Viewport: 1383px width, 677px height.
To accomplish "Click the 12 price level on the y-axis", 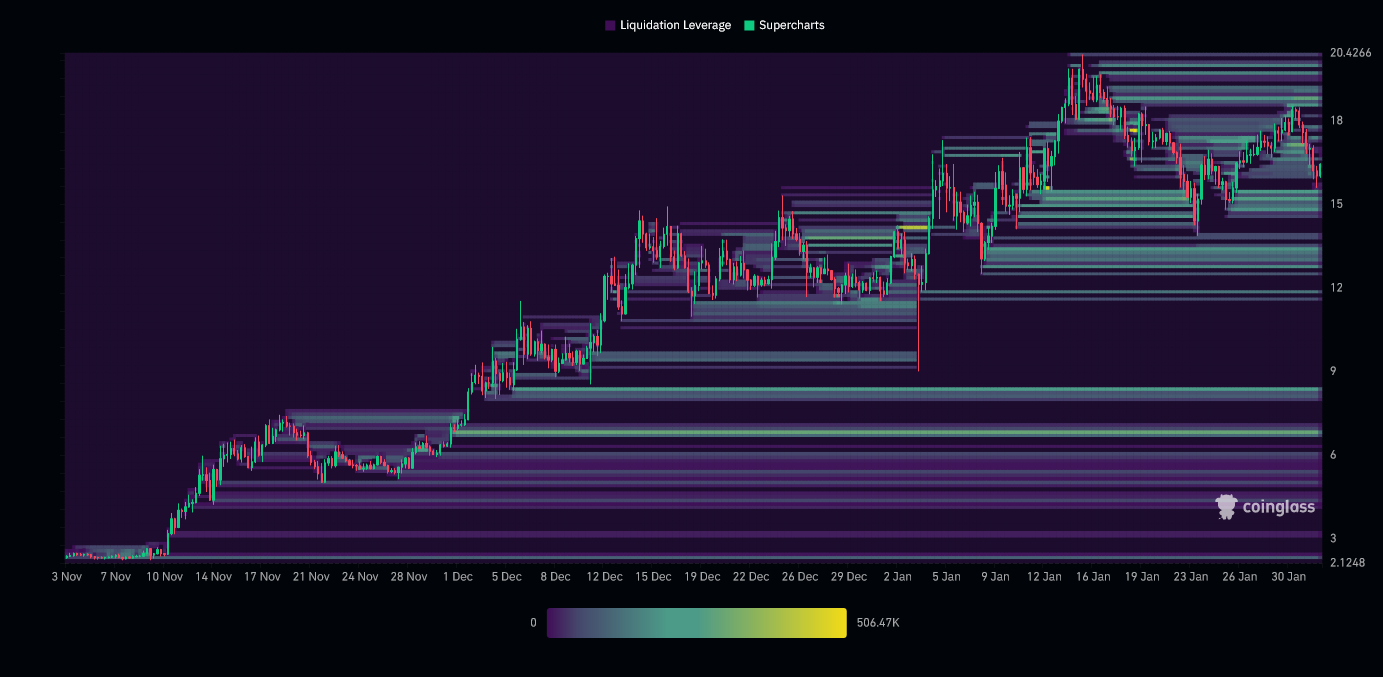I will click(x=1335, y=288).
